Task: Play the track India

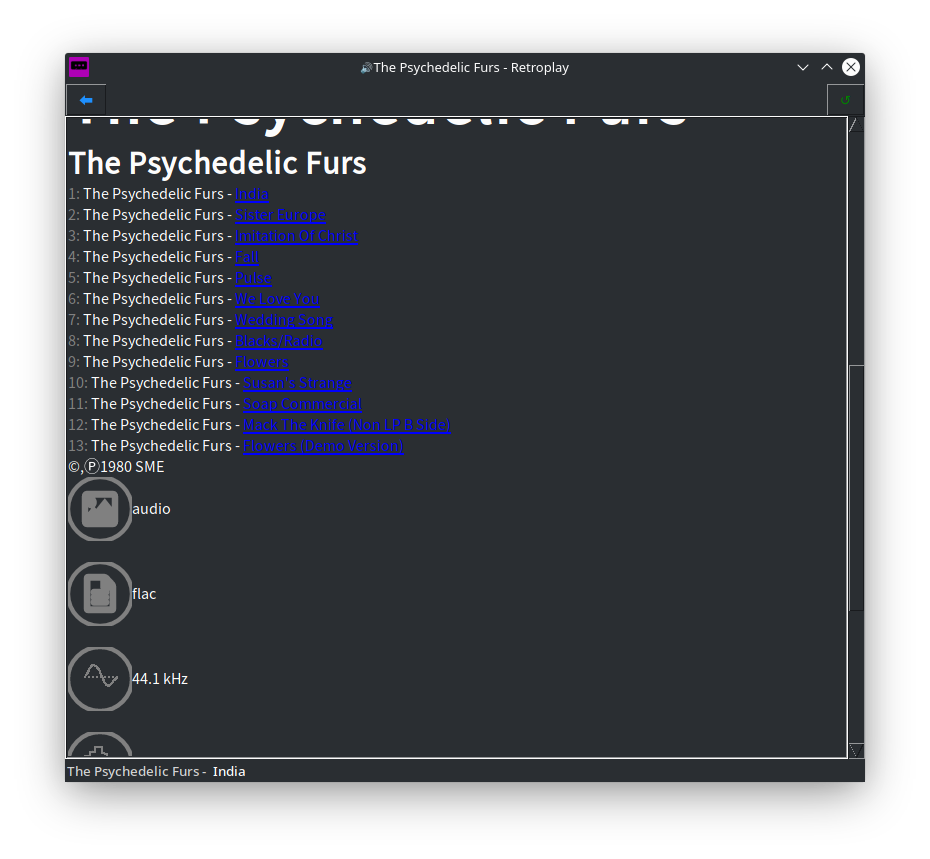Action: [251, 194]
